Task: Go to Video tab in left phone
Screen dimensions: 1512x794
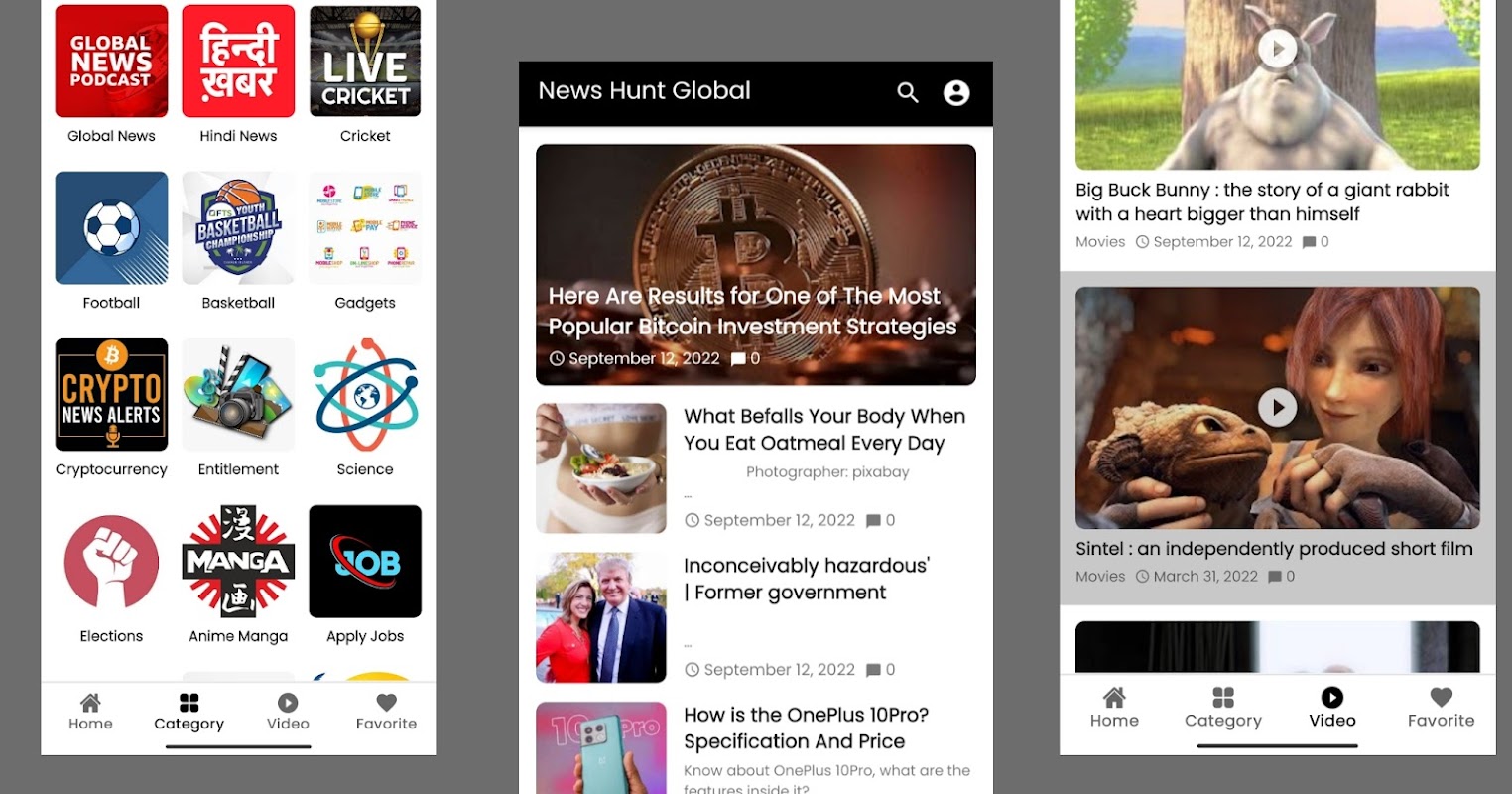Action: tap(288, 712)
